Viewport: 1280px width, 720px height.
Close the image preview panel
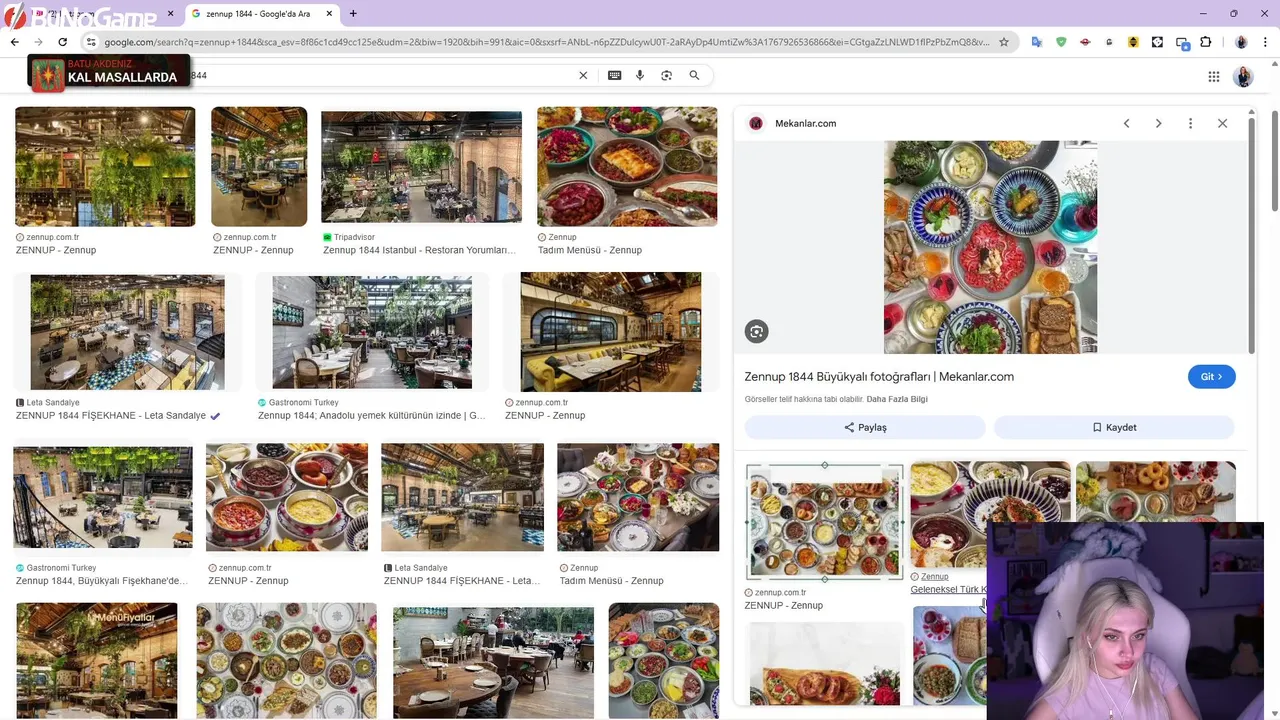point(1222,123)
